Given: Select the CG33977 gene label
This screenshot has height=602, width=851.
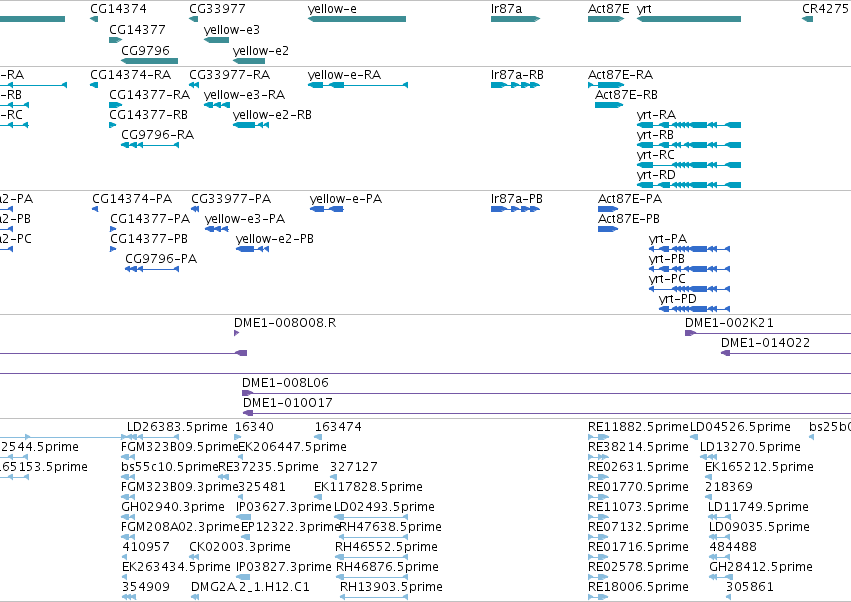Looking at the screenshot, I should pos(217,9).
